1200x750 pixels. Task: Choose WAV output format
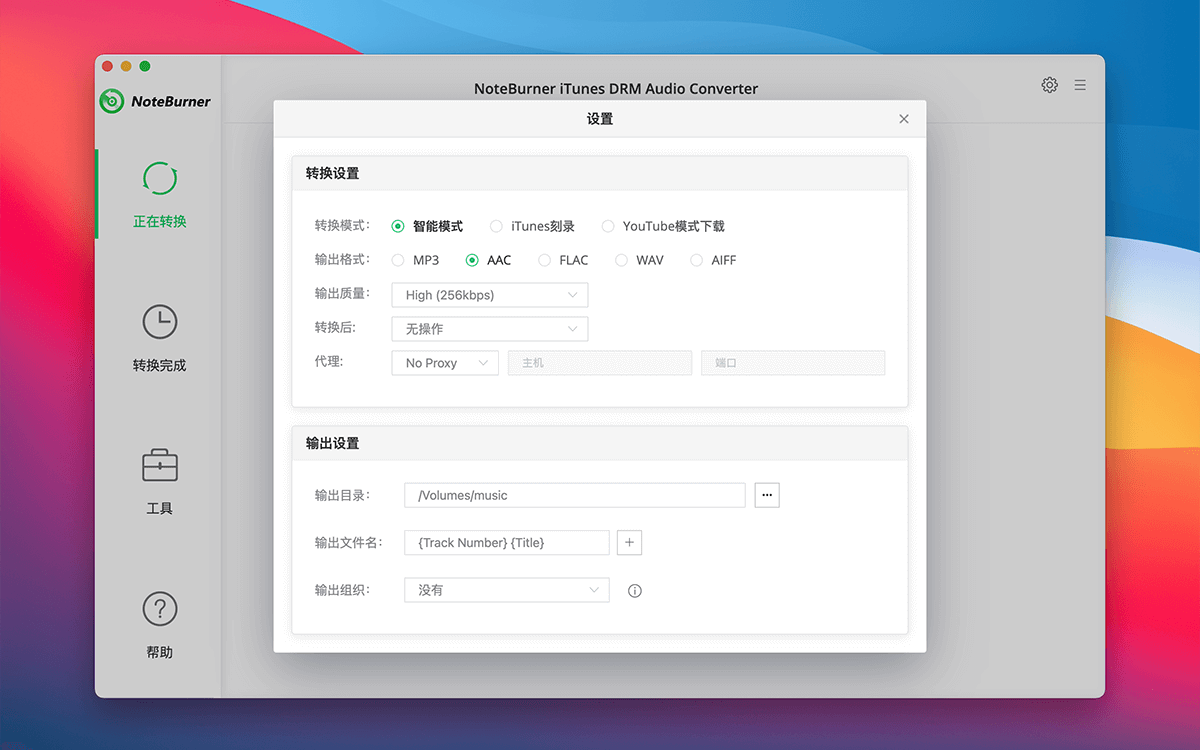(621, 260)
